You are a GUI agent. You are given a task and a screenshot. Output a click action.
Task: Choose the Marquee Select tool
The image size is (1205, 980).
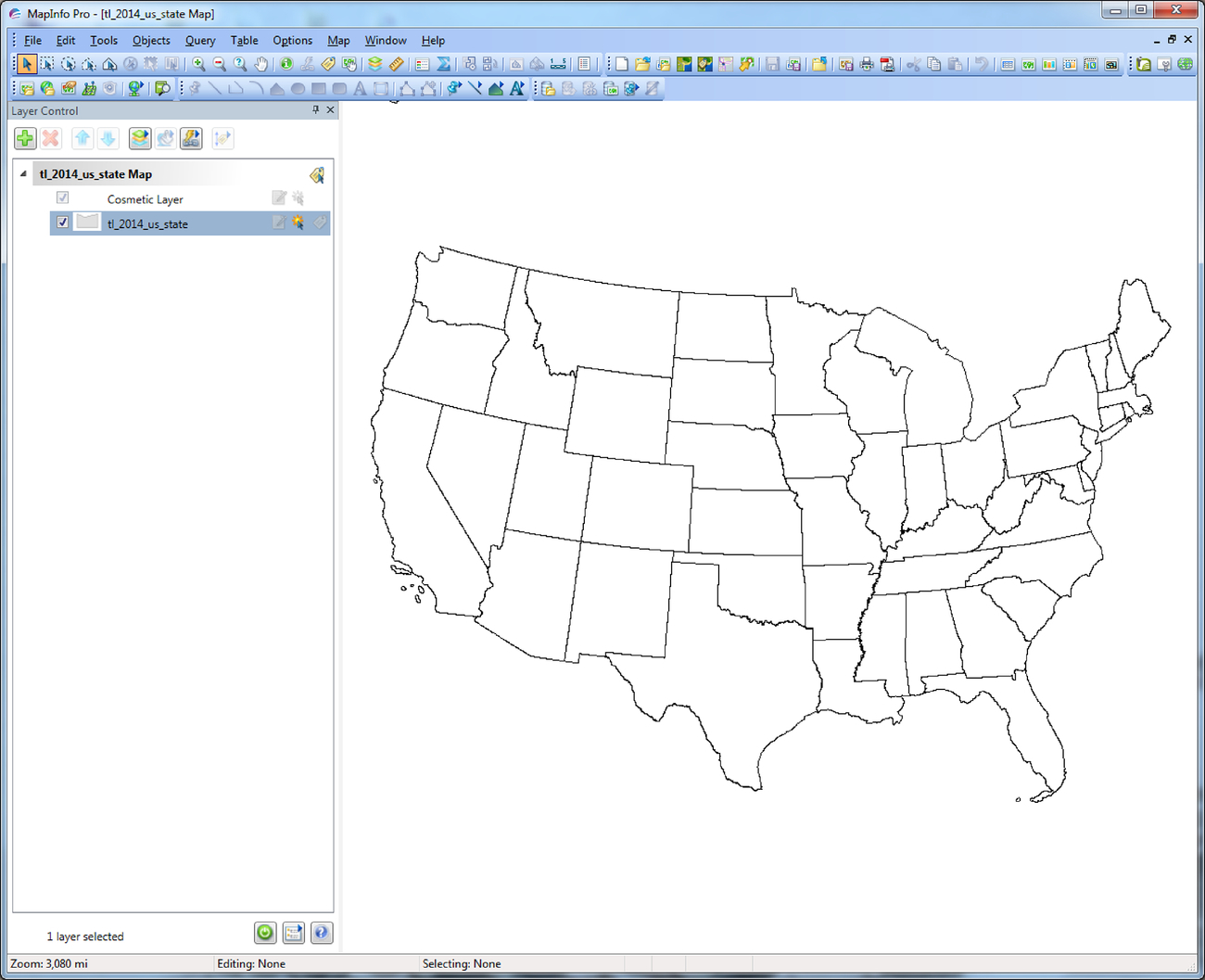click(x=46, y=64)
